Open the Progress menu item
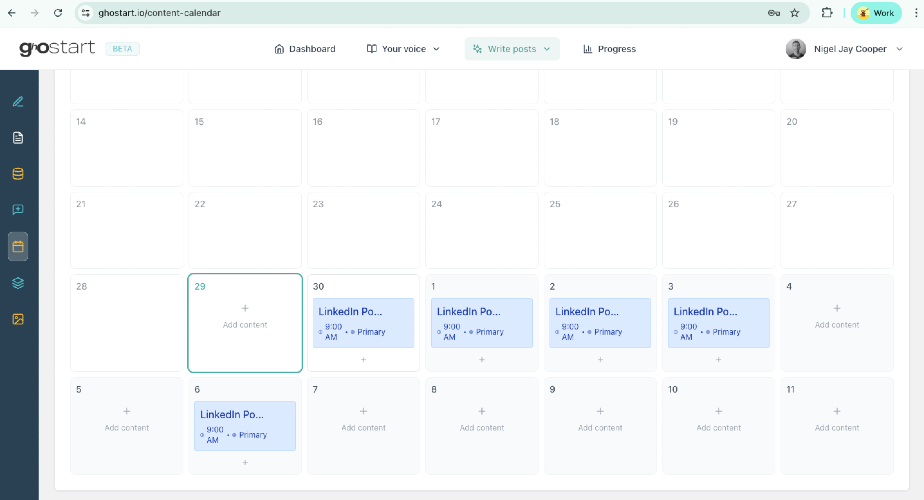 pos(609,49)
